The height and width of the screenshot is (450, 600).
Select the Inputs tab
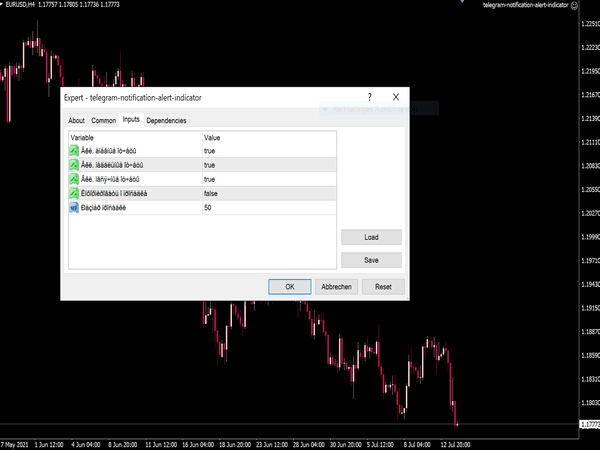pos(131,119)
